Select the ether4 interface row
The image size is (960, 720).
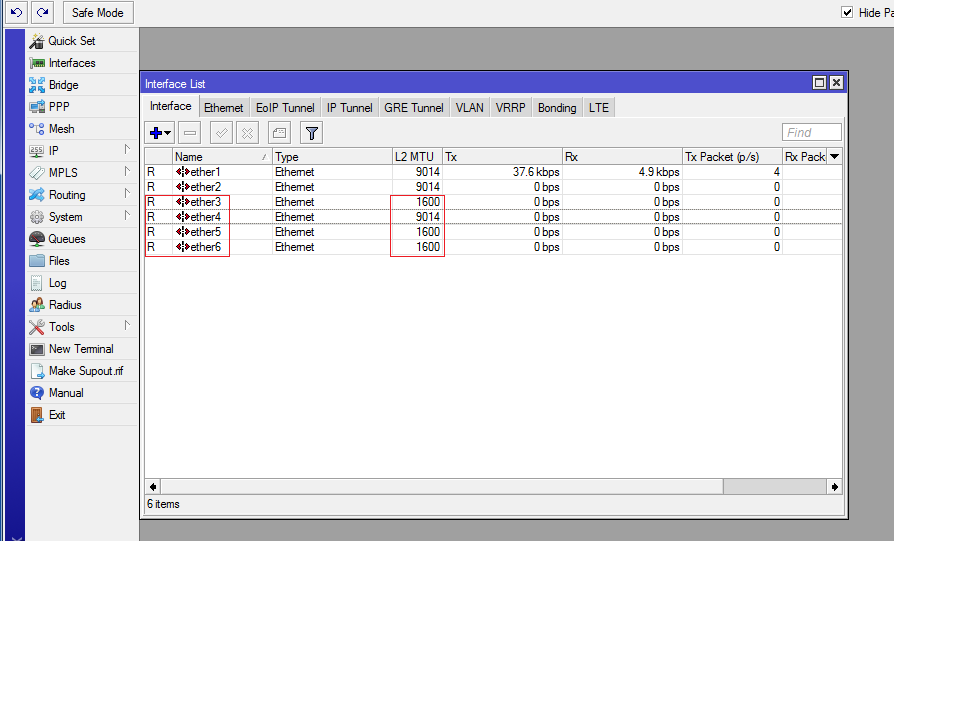pos(493,217)
